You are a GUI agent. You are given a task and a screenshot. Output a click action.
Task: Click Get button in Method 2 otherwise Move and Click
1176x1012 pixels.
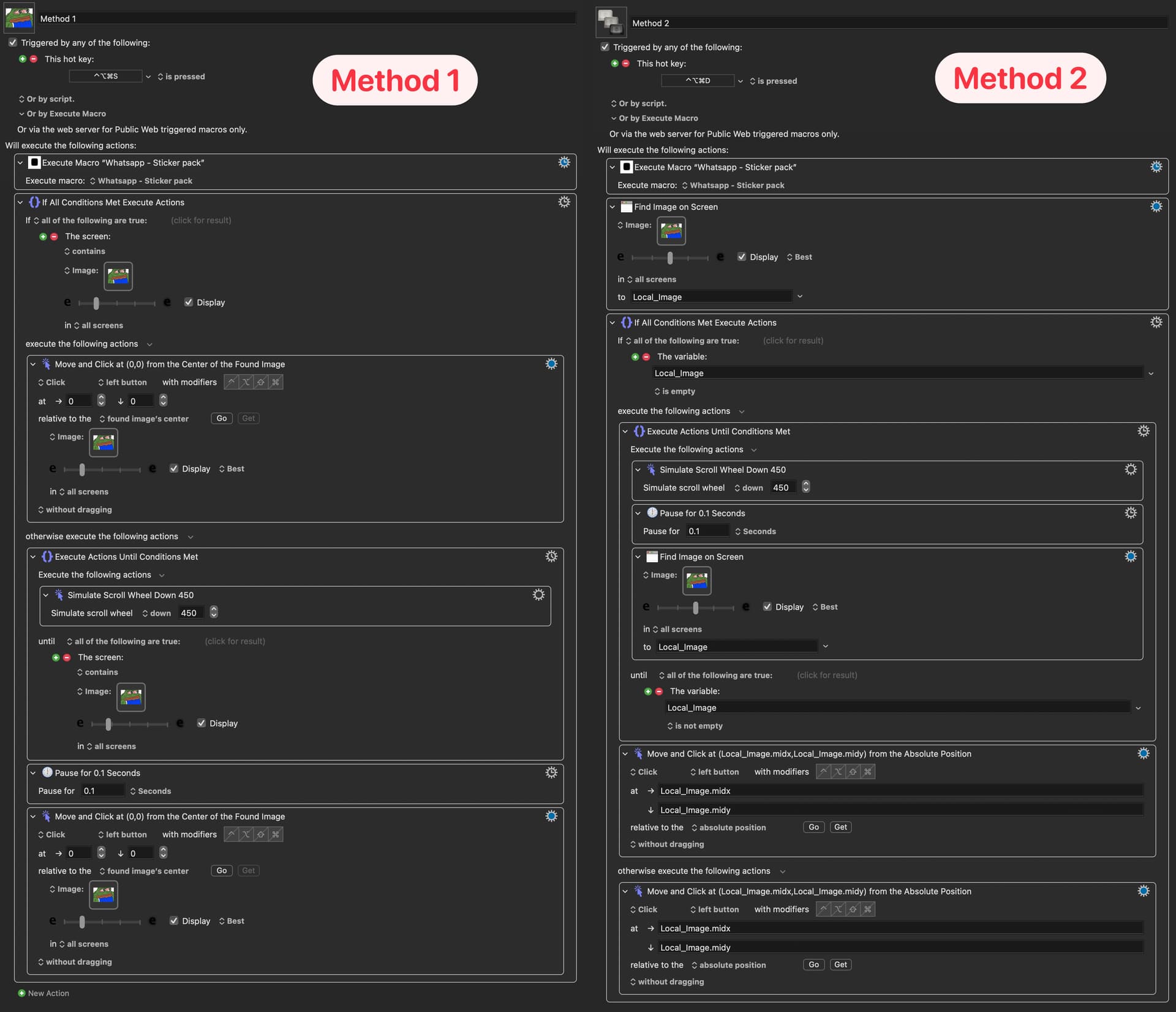840,964
